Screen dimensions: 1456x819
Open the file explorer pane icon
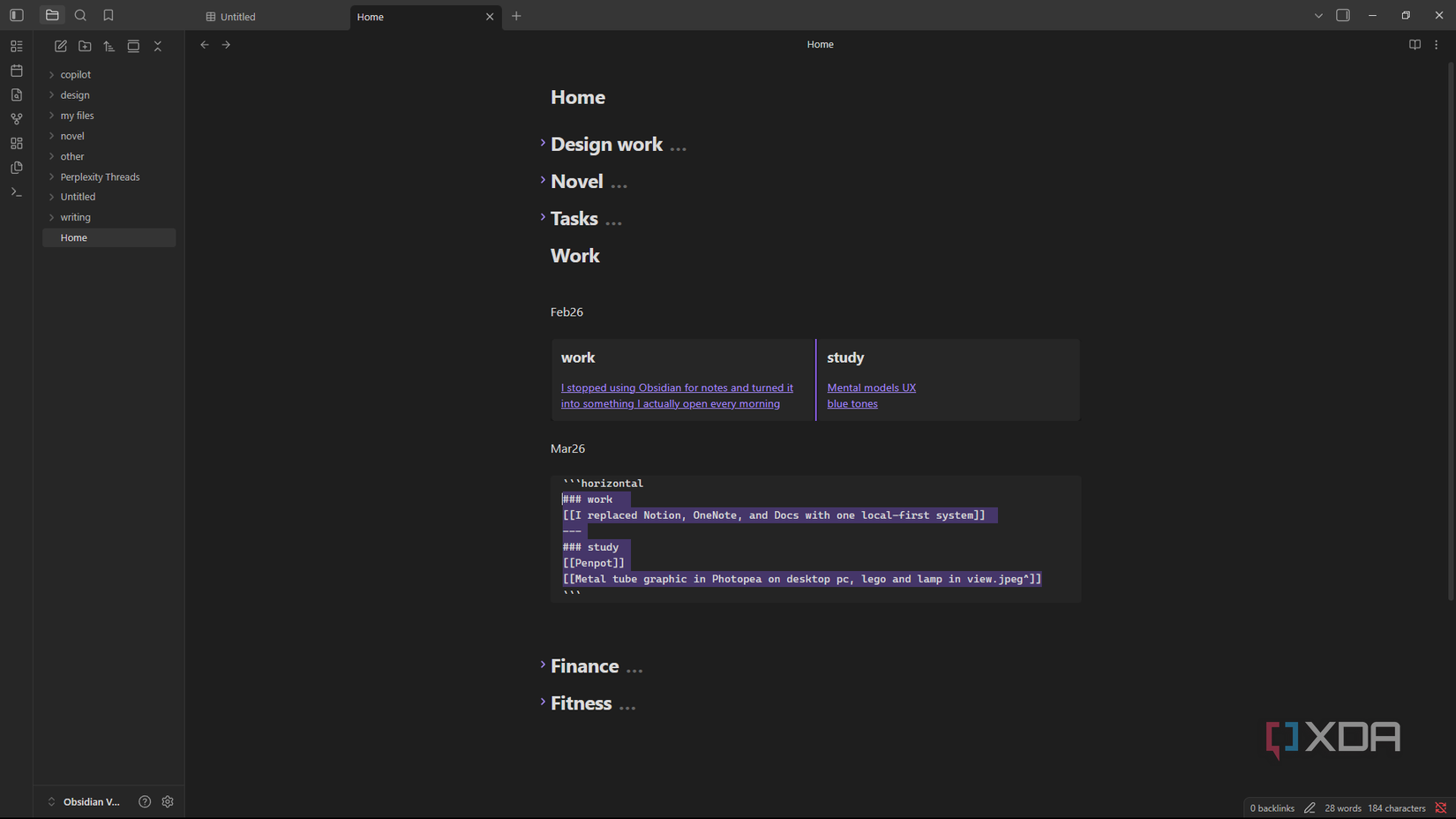pyautogui.click(x=52, y=15)
